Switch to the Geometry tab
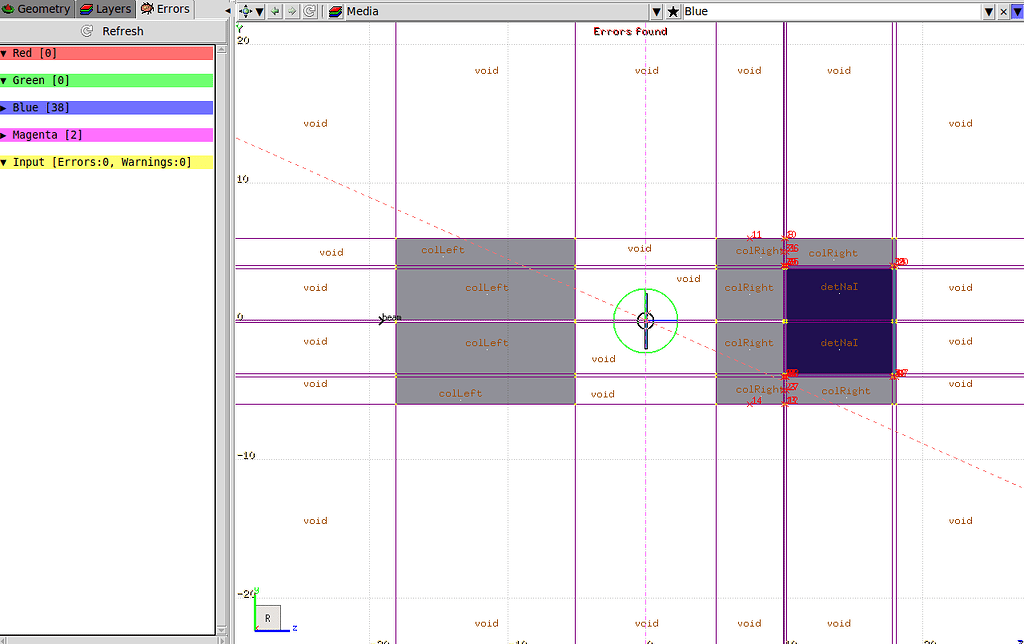The height and width of the screenshot is (644, 1024). point(37,8)
